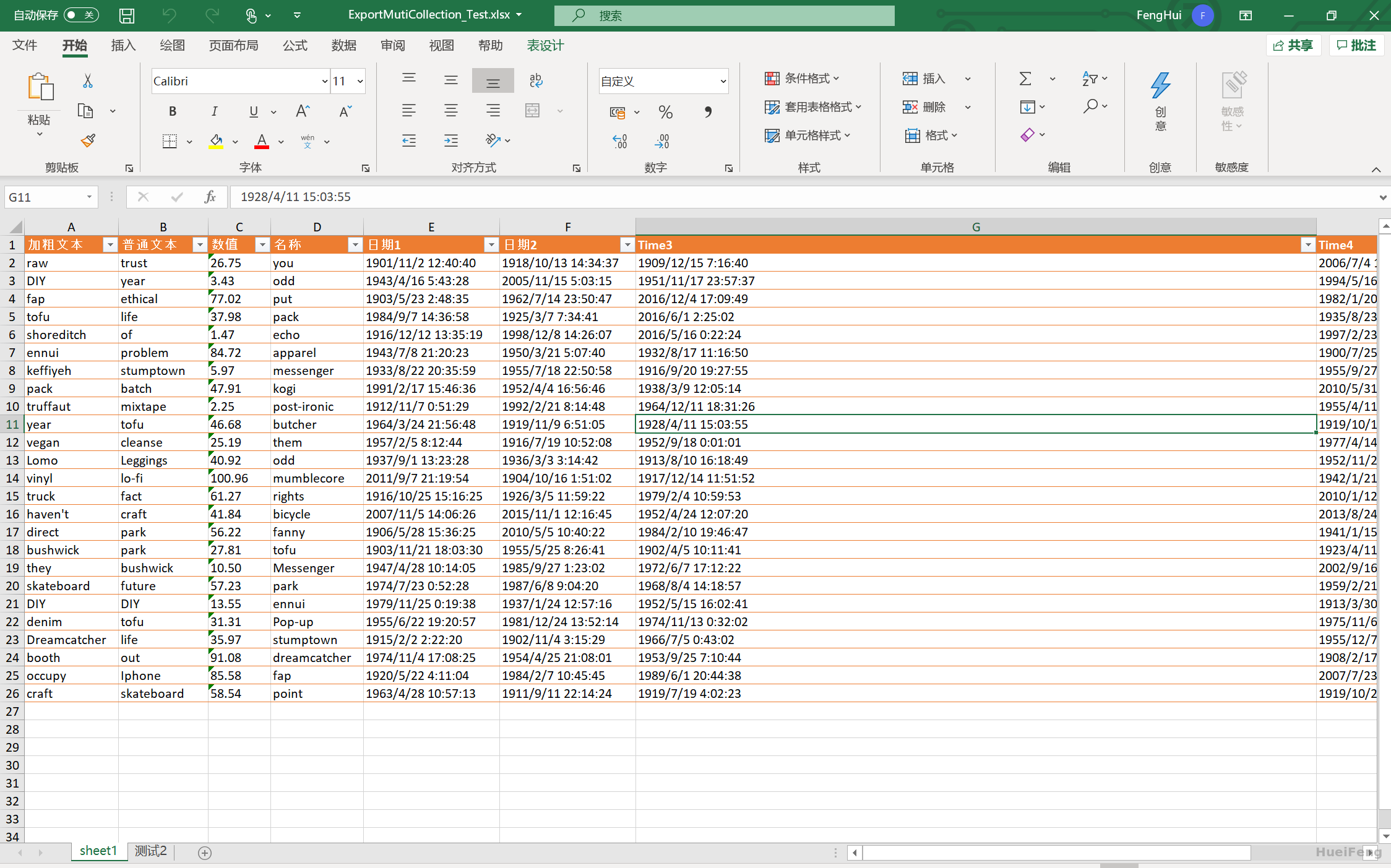Open the fill color palette arrow

[235, 142]
